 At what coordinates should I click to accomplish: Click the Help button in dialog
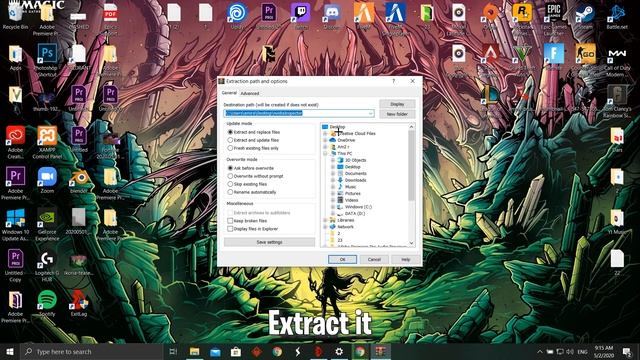coord(405,259)
